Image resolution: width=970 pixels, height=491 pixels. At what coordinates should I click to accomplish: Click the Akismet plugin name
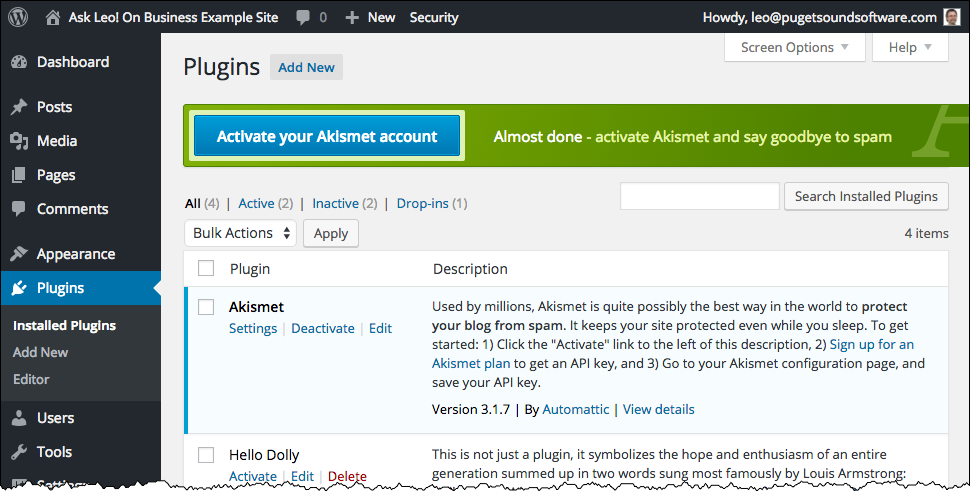256,307
